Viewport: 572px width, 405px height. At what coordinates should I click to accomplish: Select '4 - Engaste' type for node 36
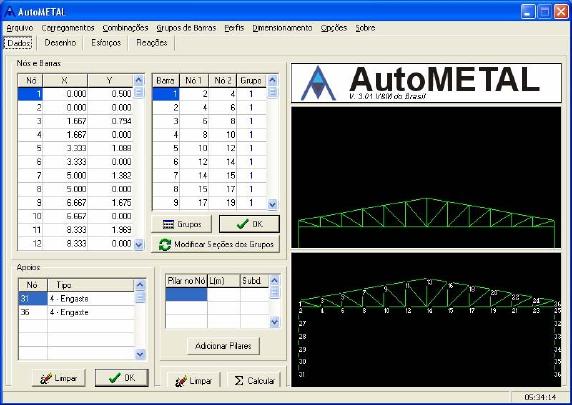pos(91,312)
